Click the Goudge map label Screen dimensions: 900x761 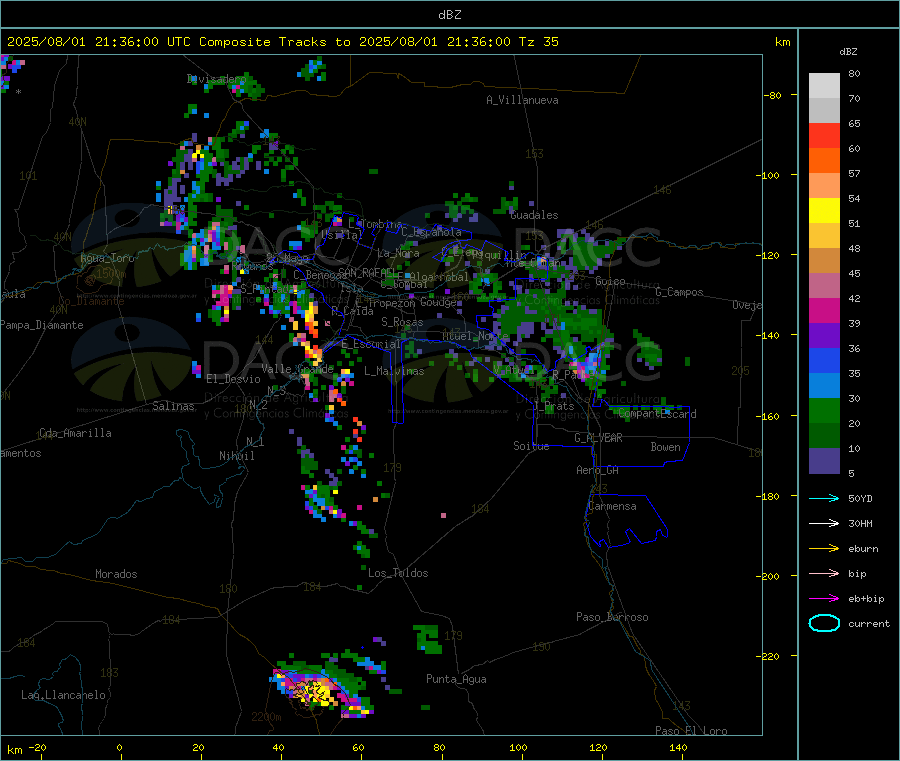click(439, 302)
